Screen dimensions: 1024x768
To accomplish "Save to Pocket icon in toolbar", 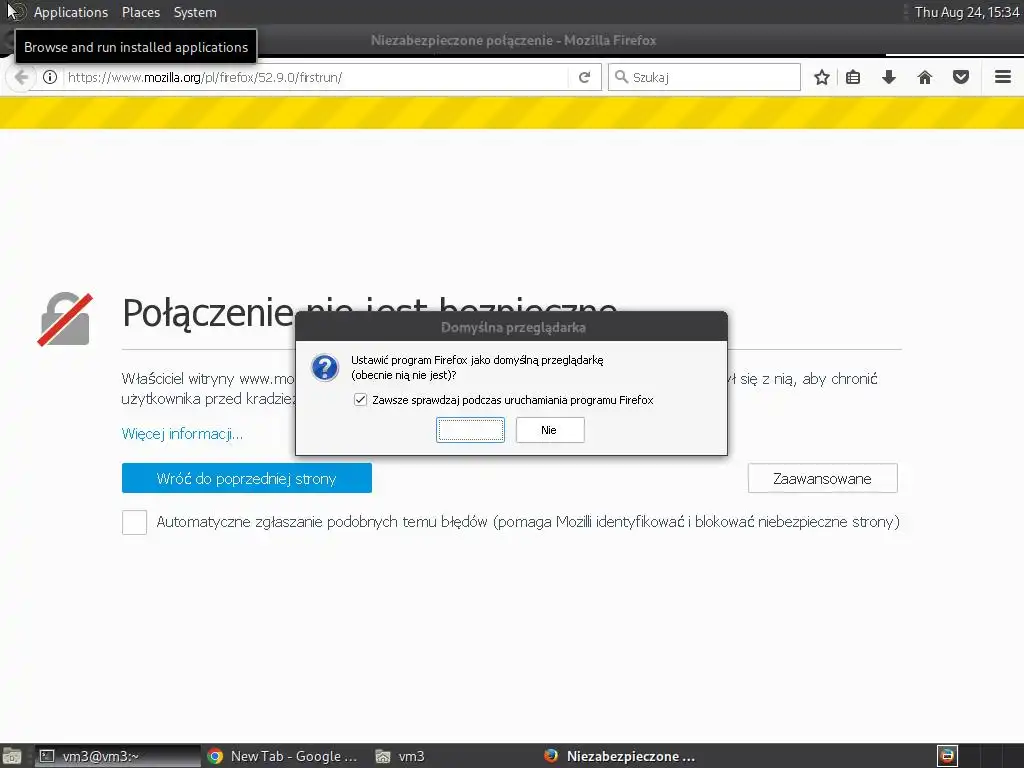I will click(x=961, y=77).
